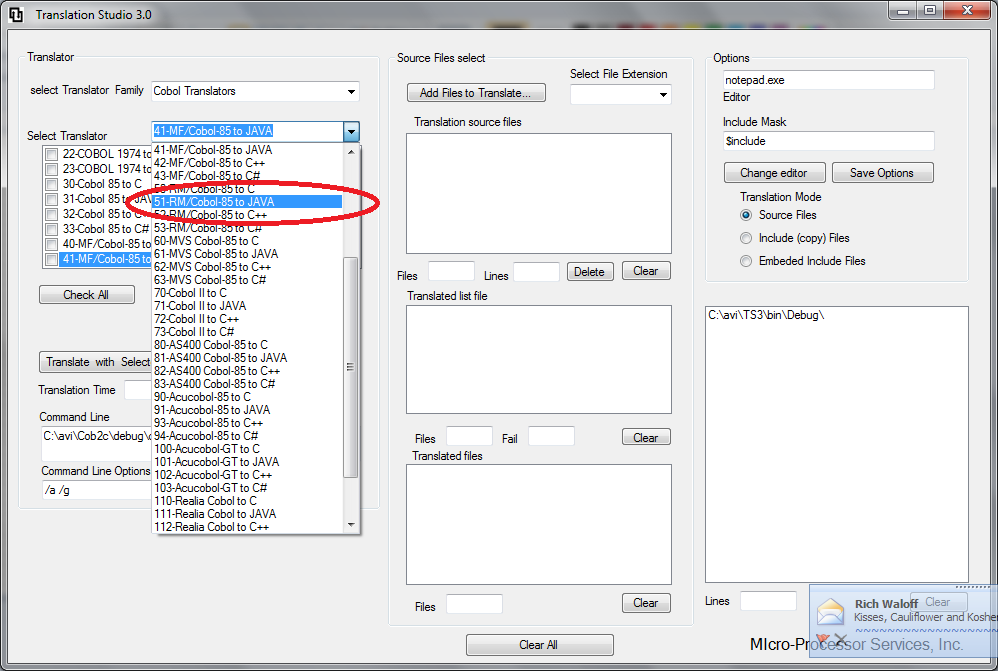Select 80-AS400 Cobol-85 to C
Screen dimensions: 998x671
(248, 345)
